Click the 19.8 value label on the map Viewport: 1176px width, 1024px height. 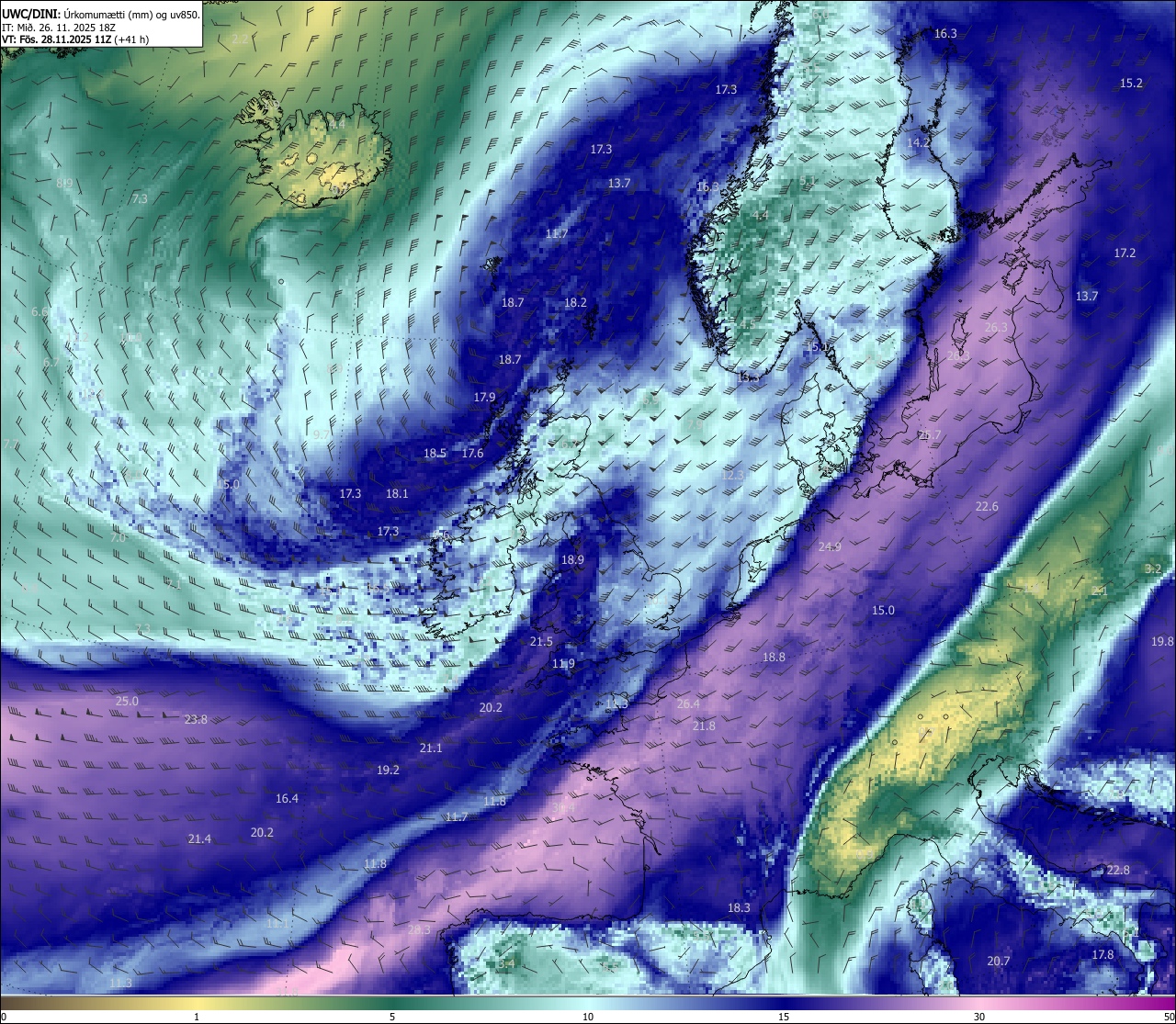pyautogui.click(x=1162, y=641)
